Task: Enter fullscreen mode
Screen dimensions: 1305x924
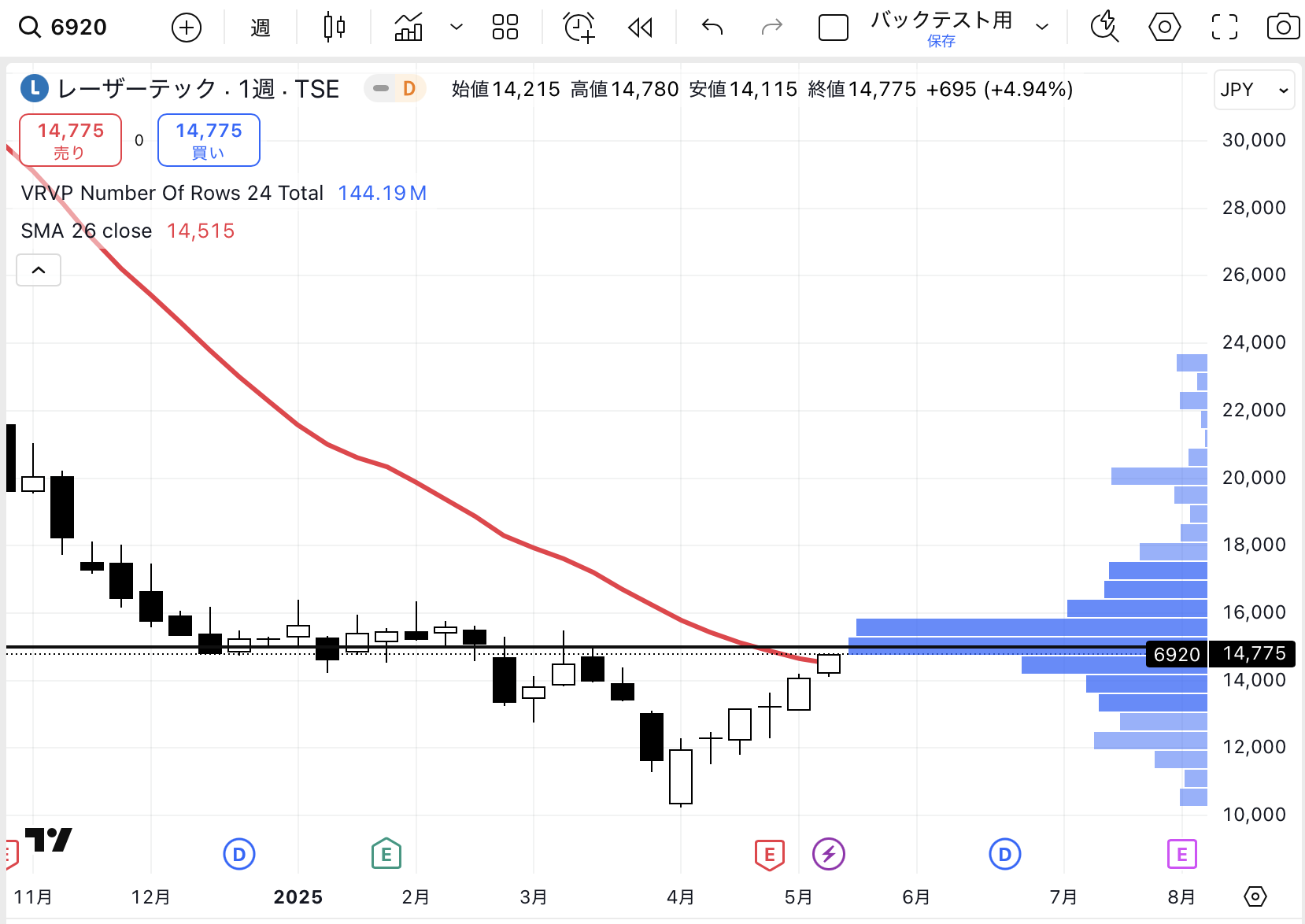Action: coord(1225,28)
